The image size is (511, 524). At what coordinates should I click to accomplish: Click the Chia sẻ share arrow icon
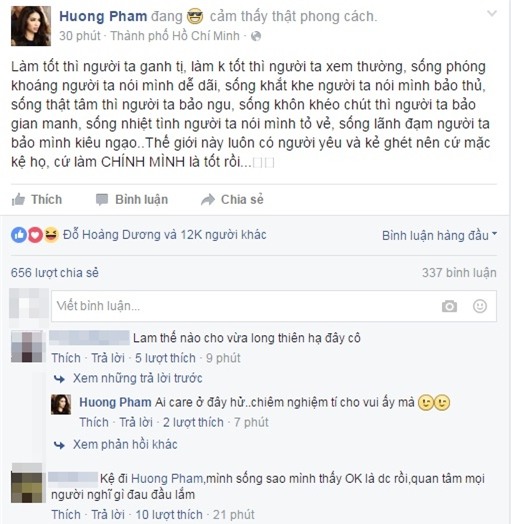point(208,200)
